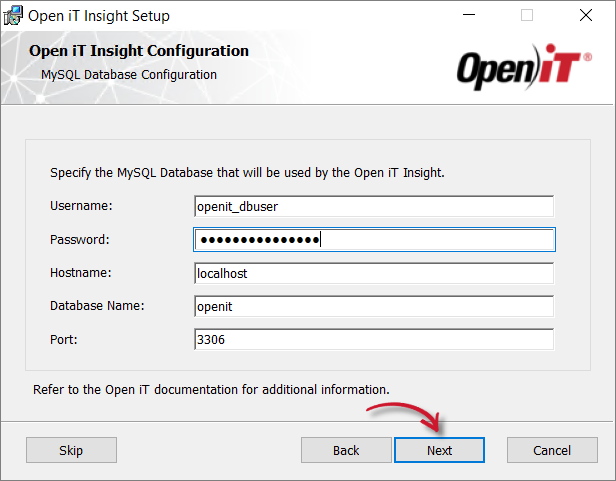The width and height of the screenshot is (616, 481).
Task: Click the Database Name field
Action: [x=374, y=306]
